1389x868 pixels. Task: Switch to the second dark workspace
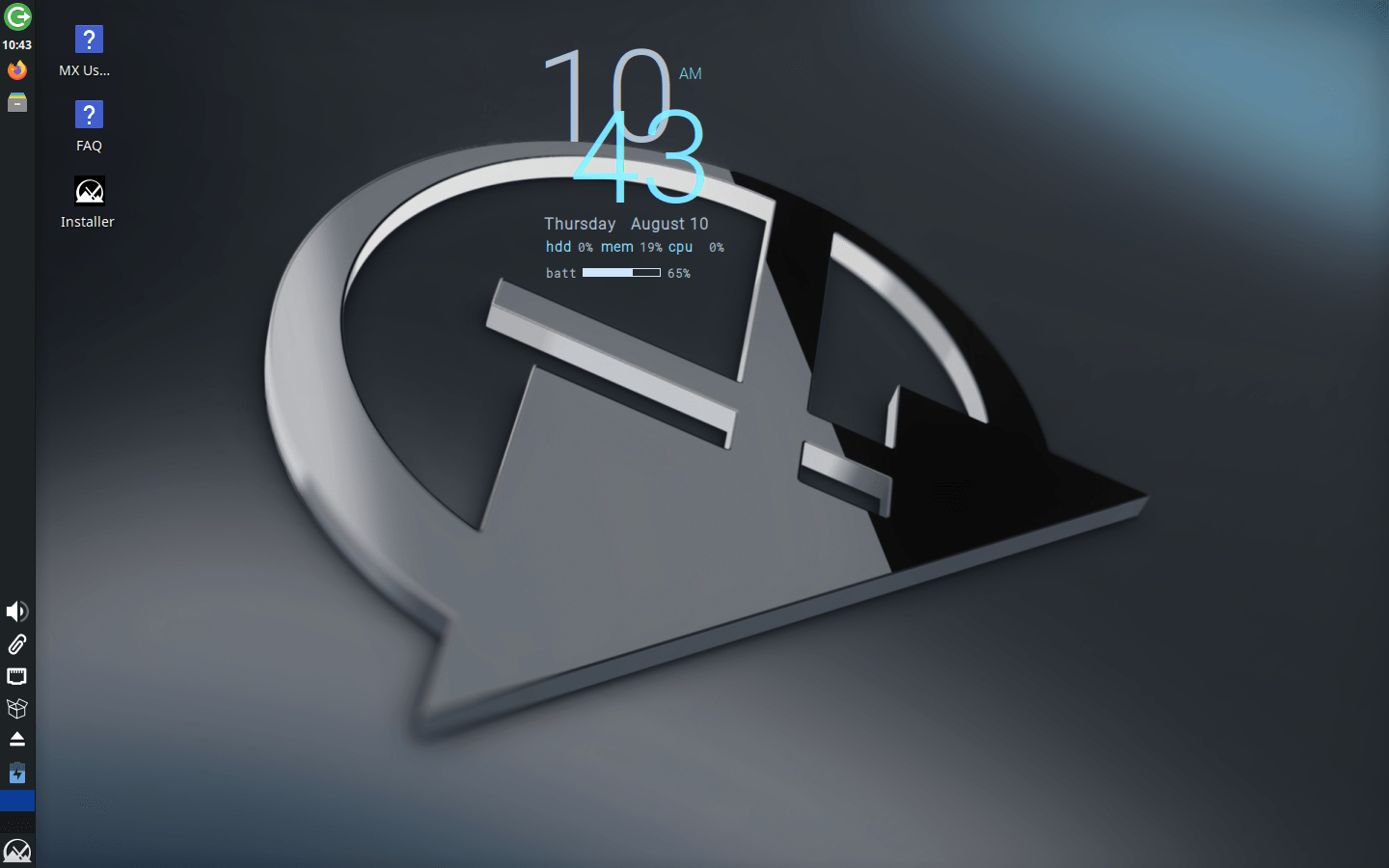17,822
